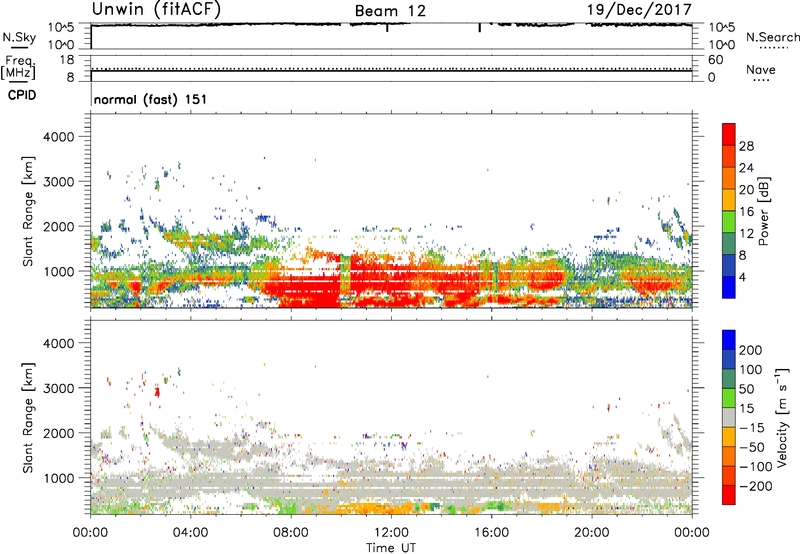
Task: Select the 'N.Search' legend label
Action: tap(772, 37)
